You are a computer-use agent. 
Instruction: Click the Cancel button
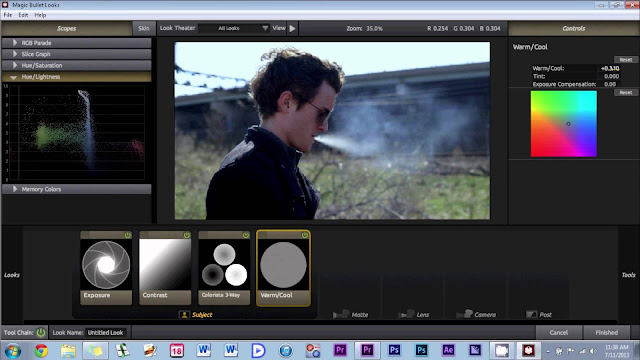point(559,333)
